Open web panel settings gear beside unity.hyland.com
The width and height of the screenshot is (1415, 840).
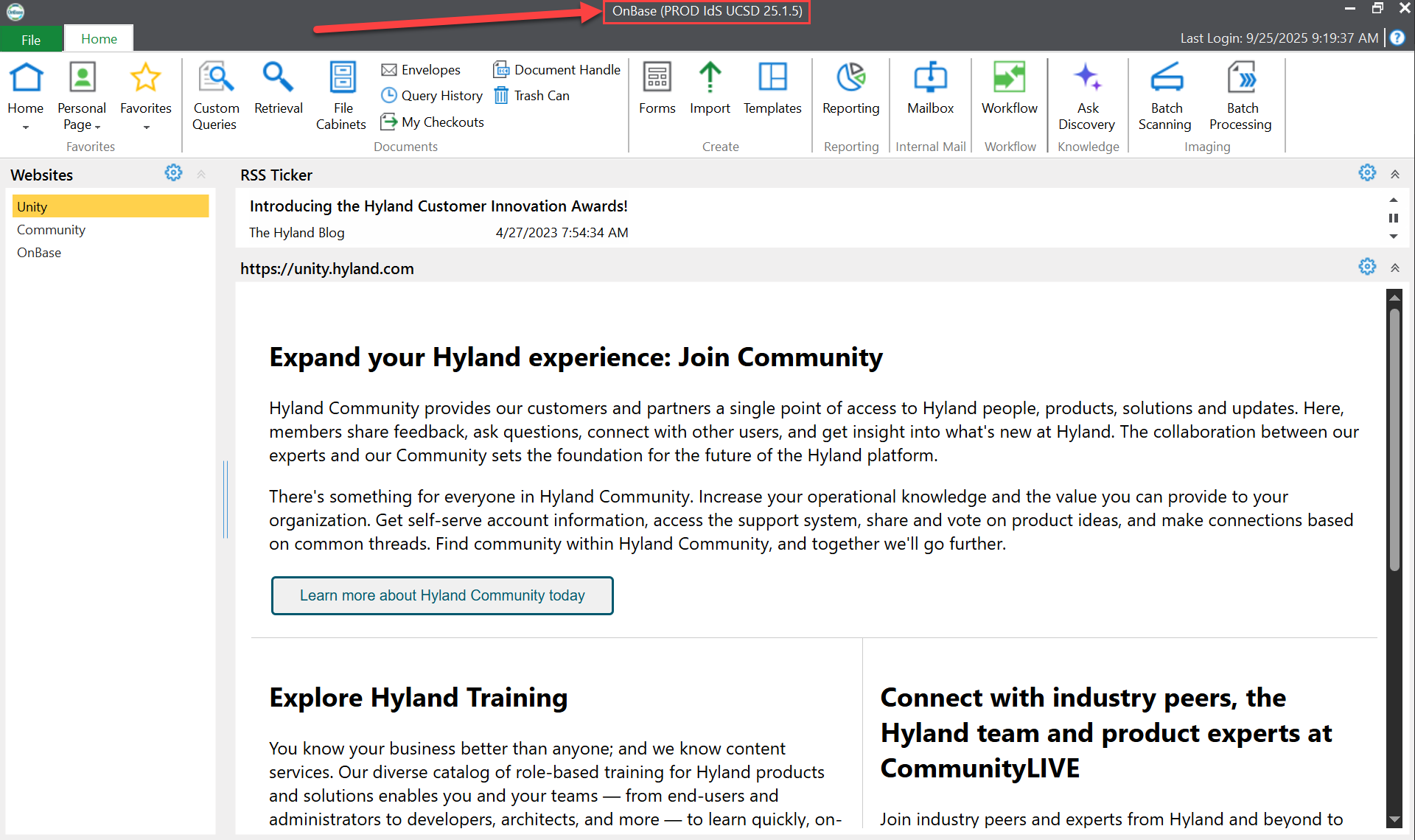pyautogui.click(x=1367, y=267)
